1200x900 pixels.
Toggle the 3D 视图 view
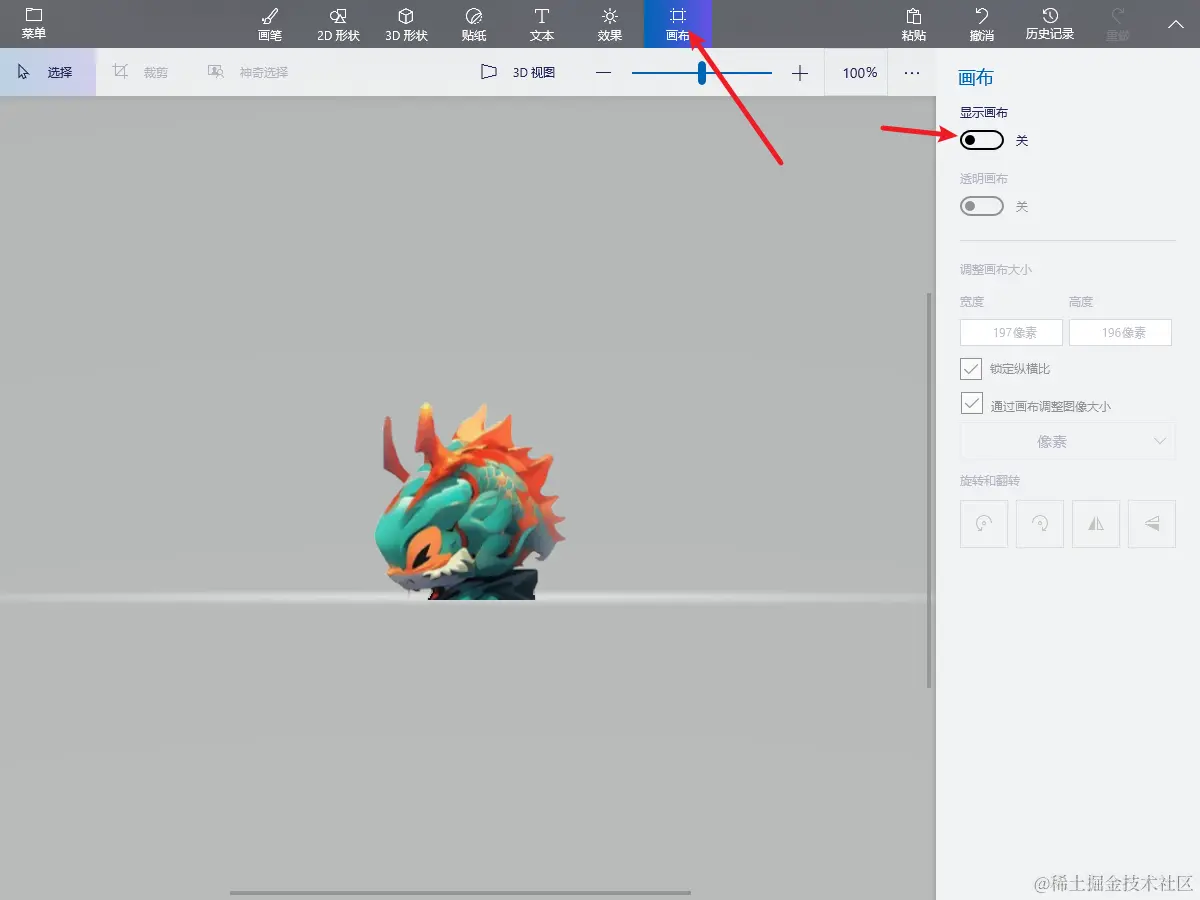[x=518, y=72]
